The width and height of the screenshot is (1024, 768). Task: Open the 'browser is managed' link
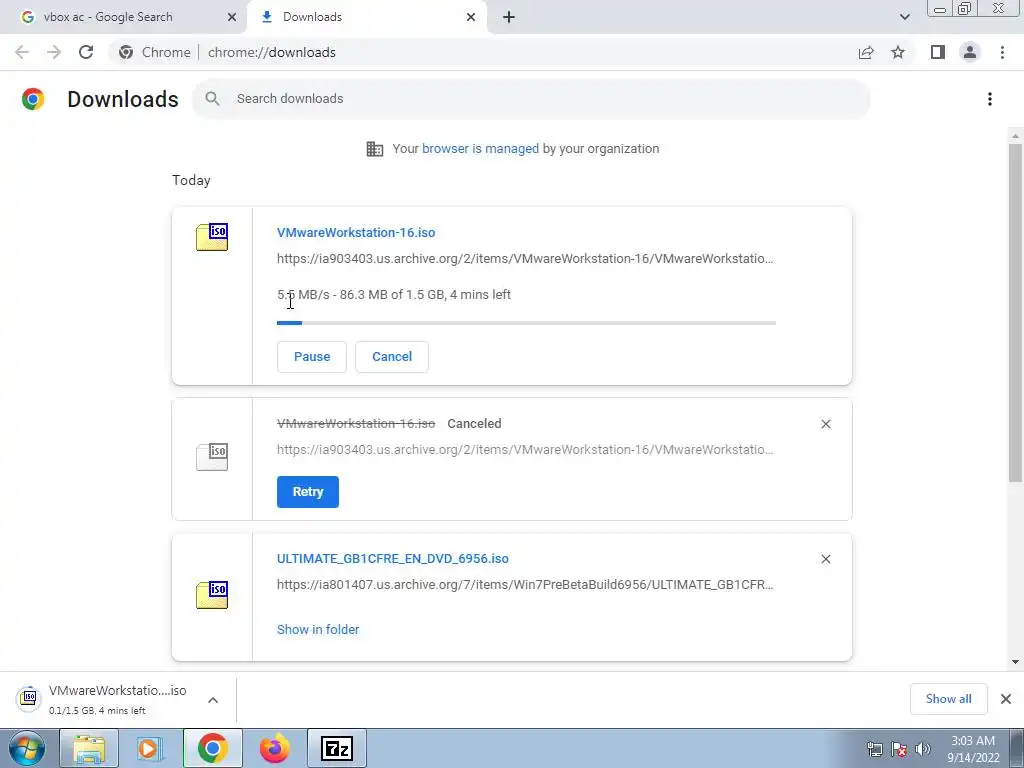coord(480,149)
